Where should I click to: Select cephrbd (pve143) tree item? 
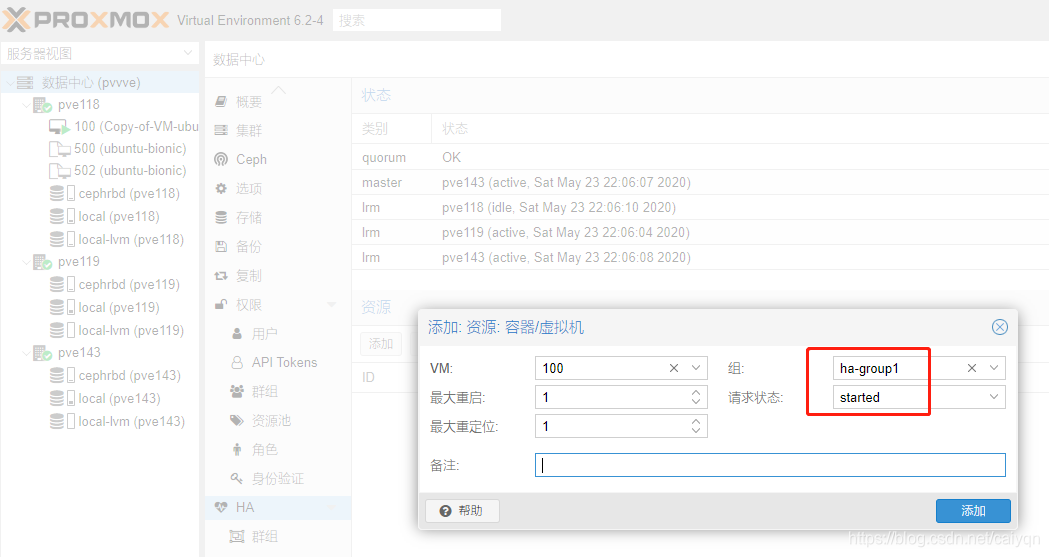[x=130, y=376]
